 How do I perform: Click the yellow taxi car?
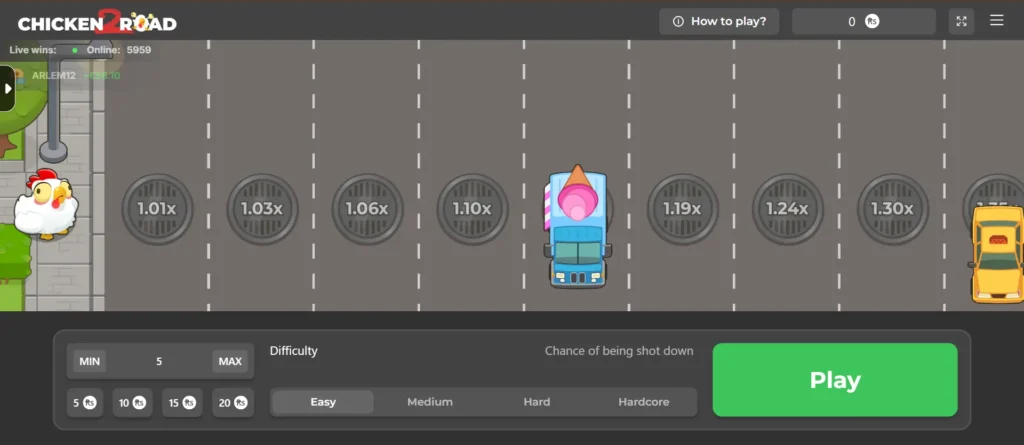(x=997, y=254)
